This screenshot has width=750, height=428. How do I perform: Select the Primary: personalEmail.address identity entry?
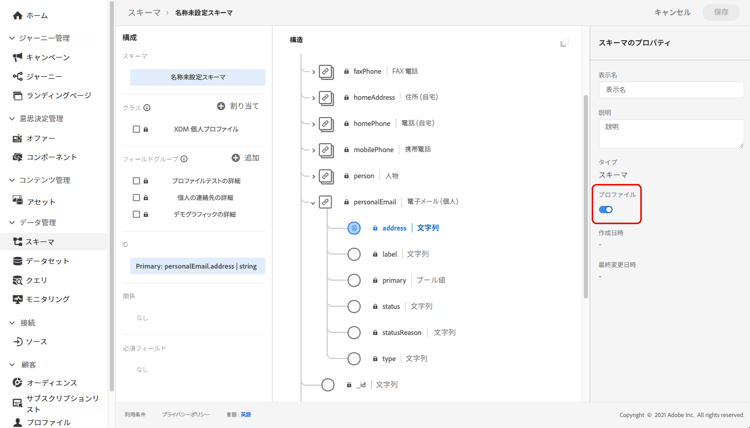[198, 266]
